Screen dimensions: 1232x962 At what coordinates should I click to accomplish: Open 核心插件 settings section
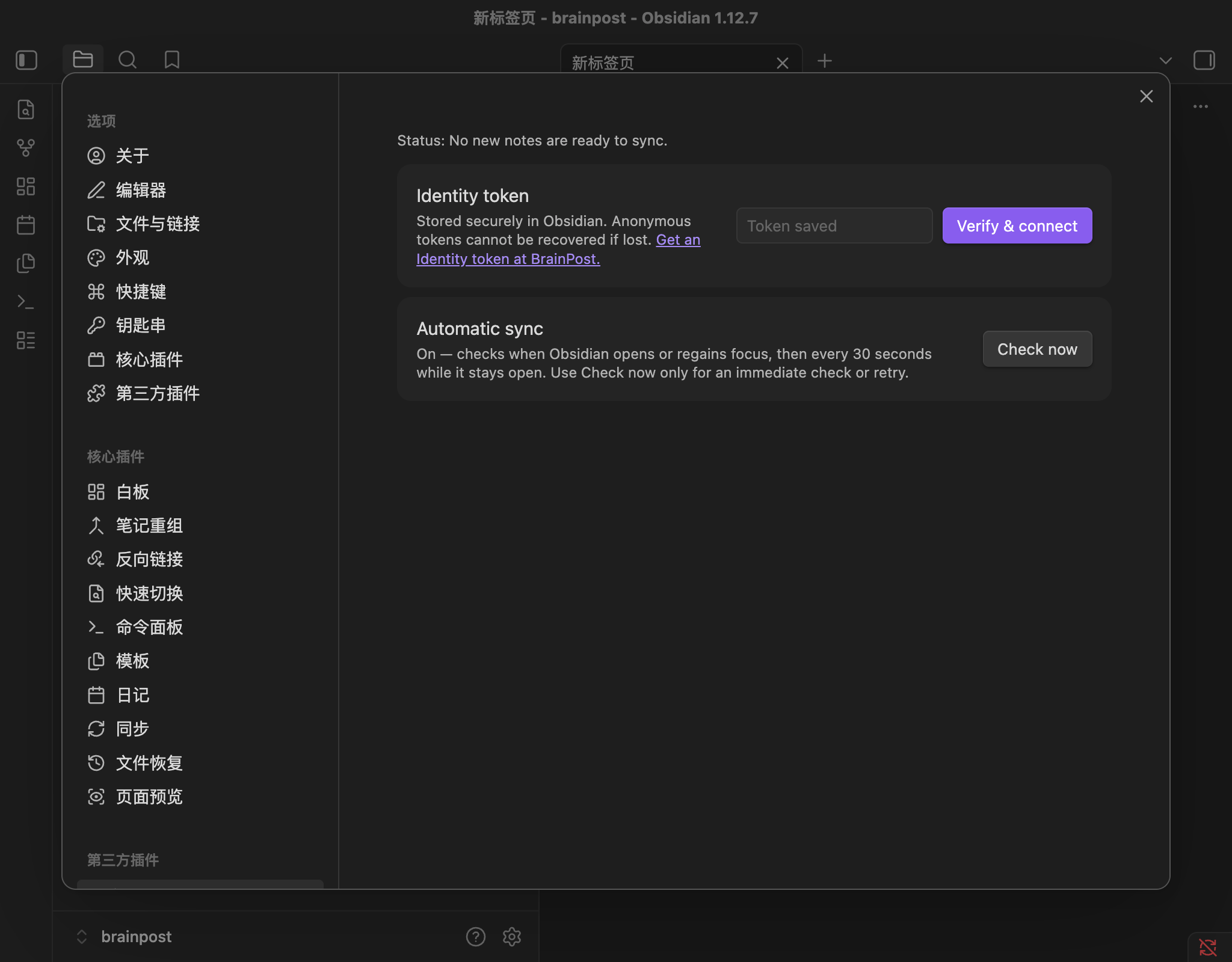pyautogui.click(x=200, y=360)
